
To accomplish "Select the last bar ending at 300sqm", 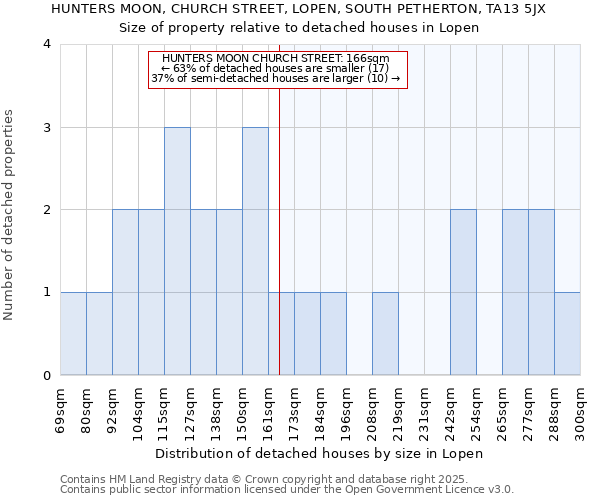I will point(567,333).
